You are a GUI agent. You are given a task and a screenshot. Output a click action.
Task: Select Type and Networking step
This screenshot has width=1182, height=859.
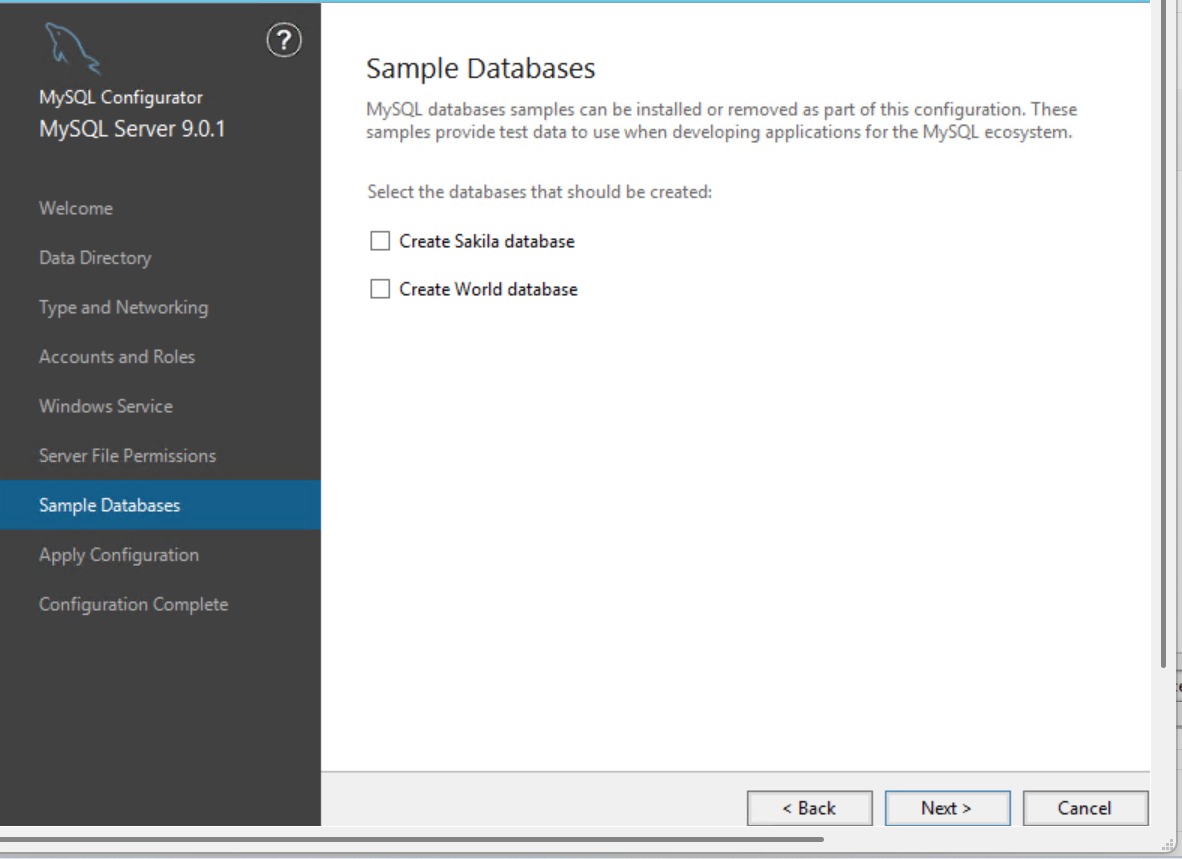point(124,307)
